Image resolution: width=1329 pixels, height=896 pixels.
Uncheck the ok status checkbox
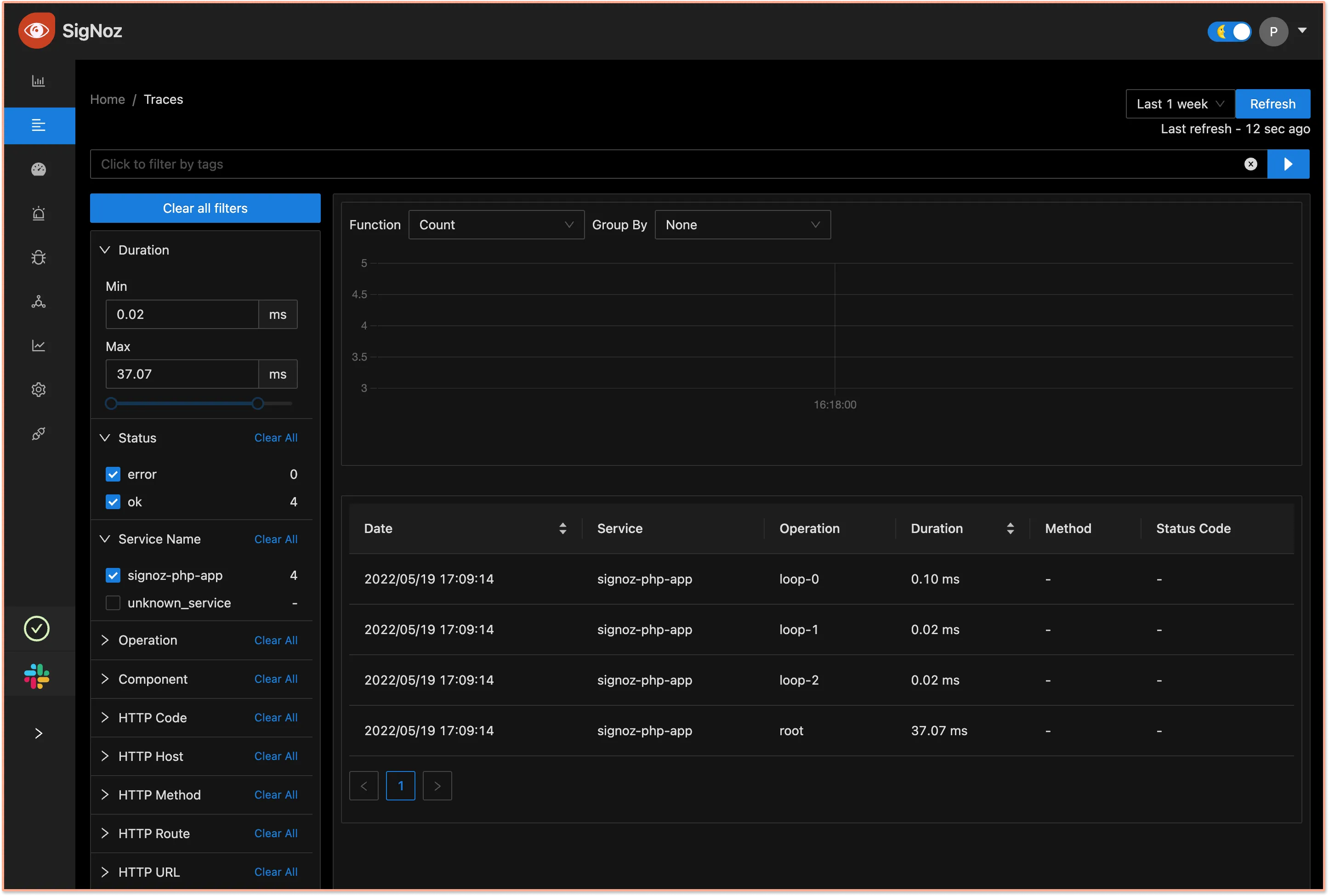point(113,502)
